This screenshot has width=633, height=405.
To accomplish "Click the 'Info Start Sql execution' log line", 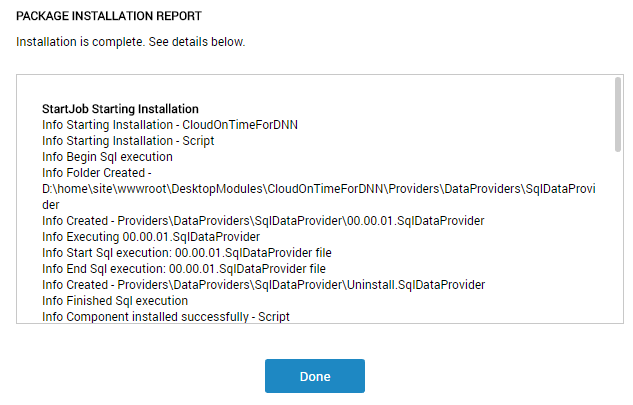I will point(186,252).
